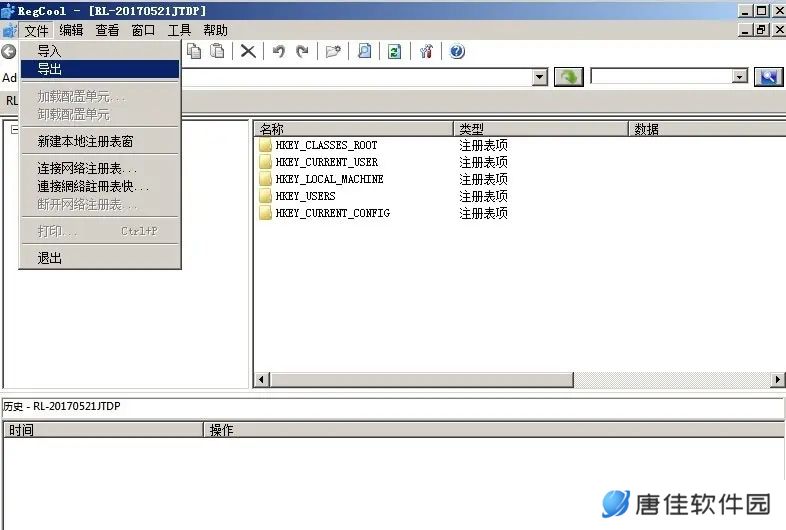Click the Back arrow toolbar icon
The image size is (786, 530).
click(x=9, y=51)
